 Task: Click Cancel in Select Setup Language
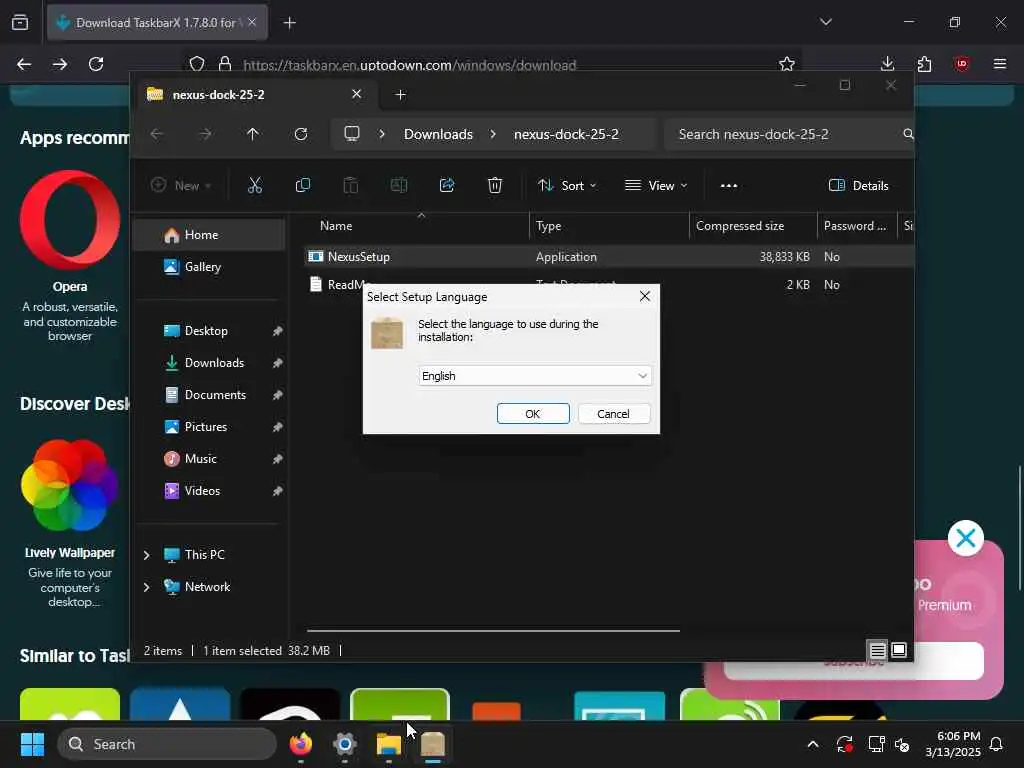pos(613,413)
